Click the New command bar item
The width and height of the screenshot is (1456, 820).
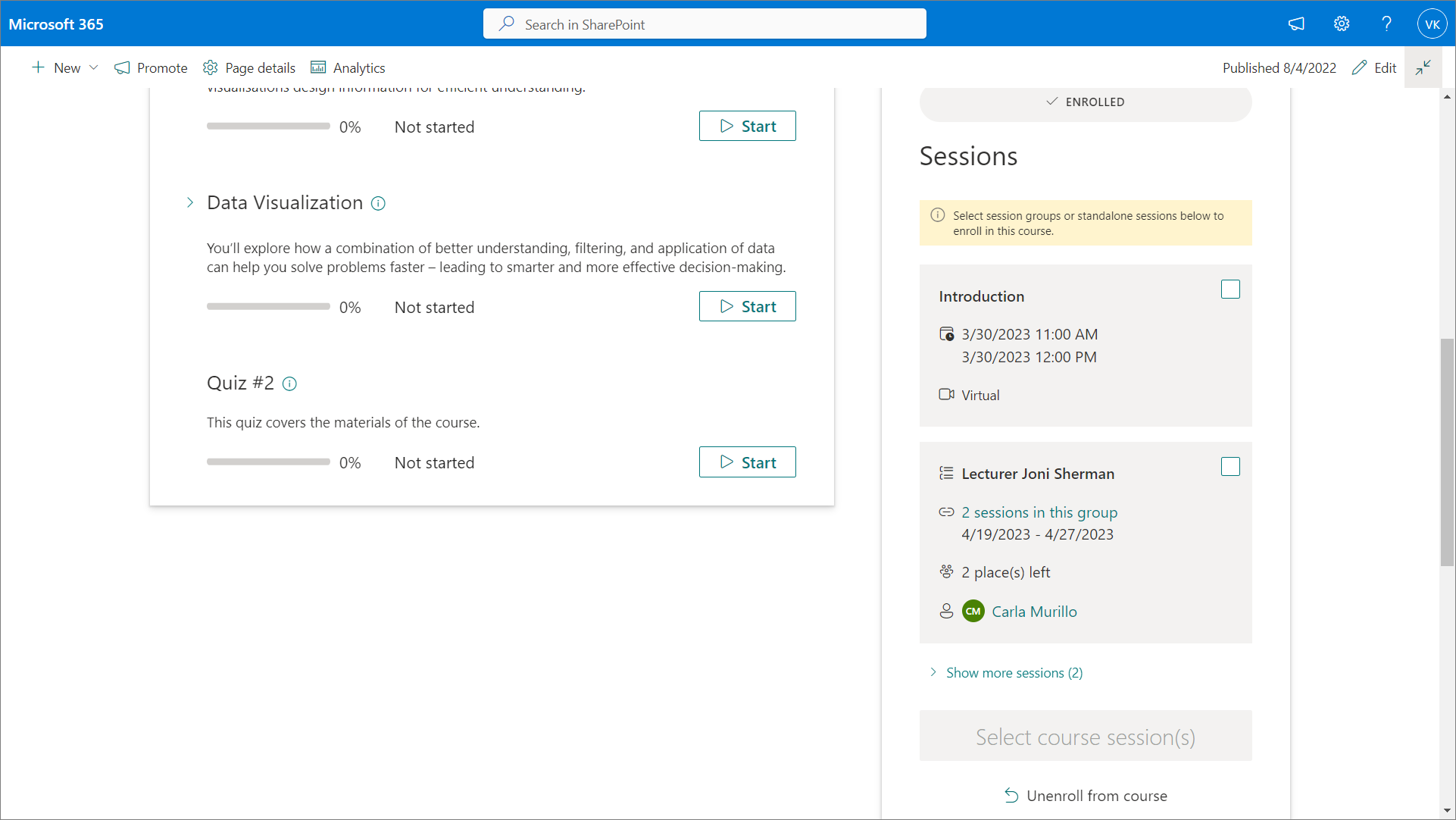tap(65, 68)
